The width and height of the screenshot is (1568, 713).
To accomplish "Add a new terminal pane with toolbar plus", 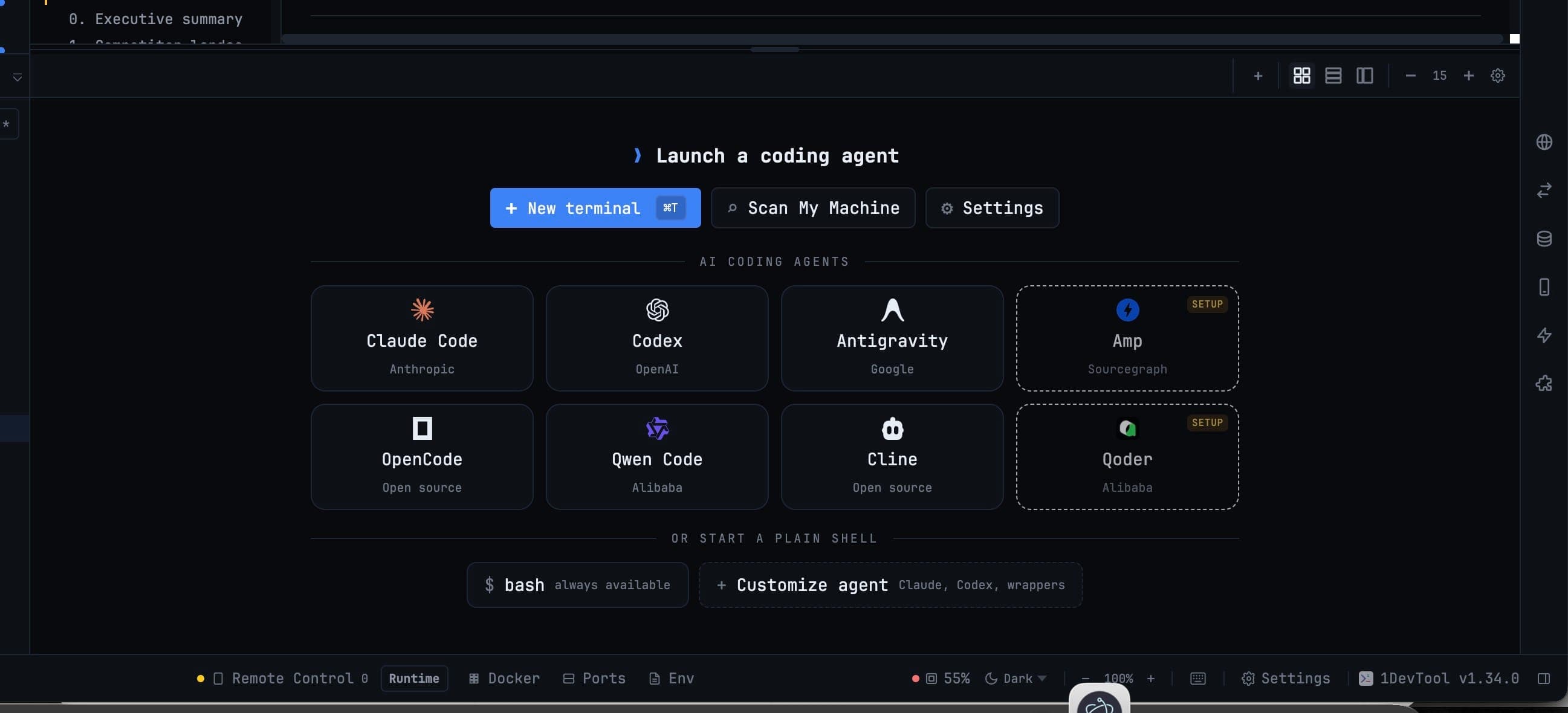I will click(1257, 76).
